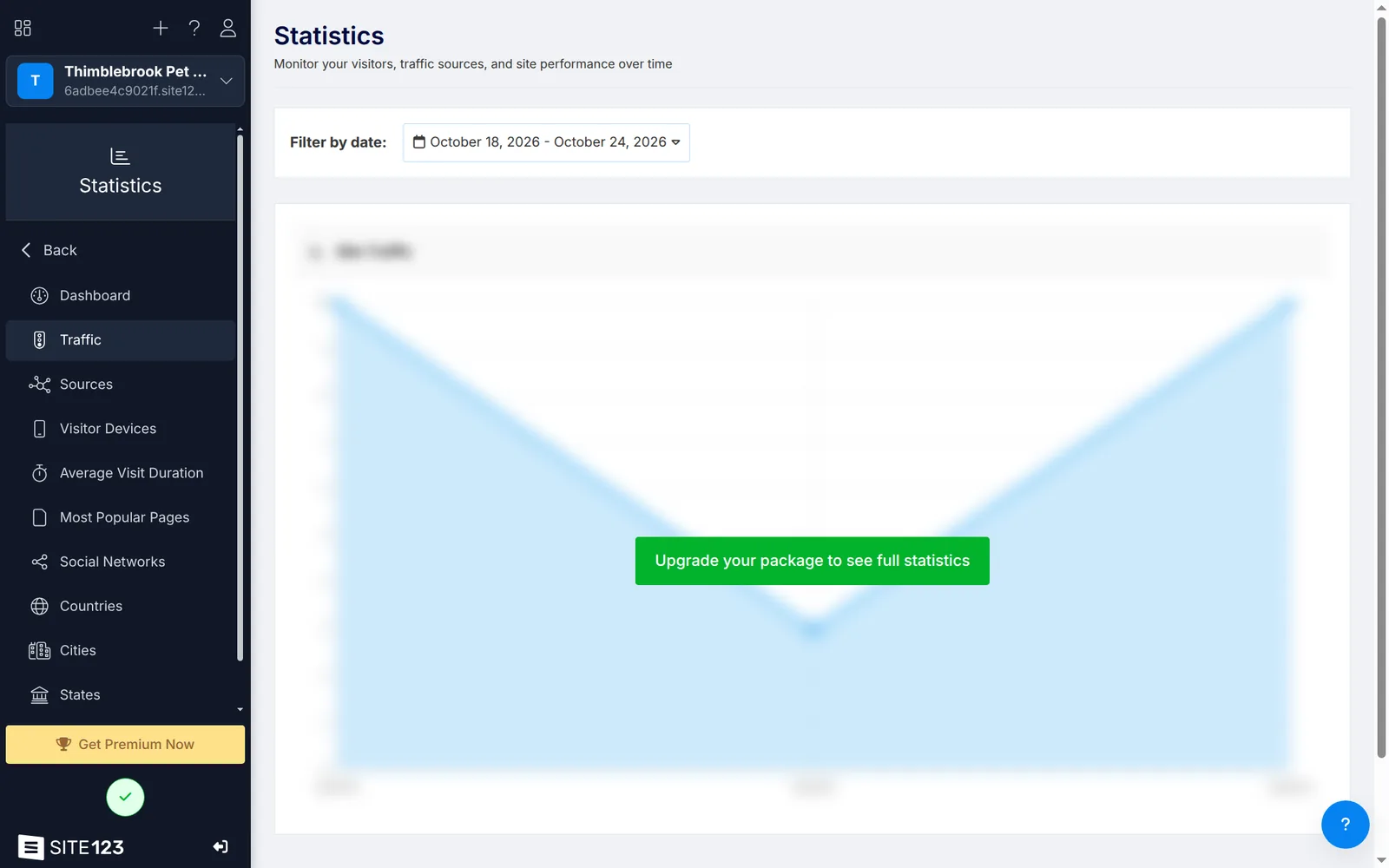1389x868 pixels.
Task: Expand the Thimblebrook Pet site selector
Action: click(125, 81)
